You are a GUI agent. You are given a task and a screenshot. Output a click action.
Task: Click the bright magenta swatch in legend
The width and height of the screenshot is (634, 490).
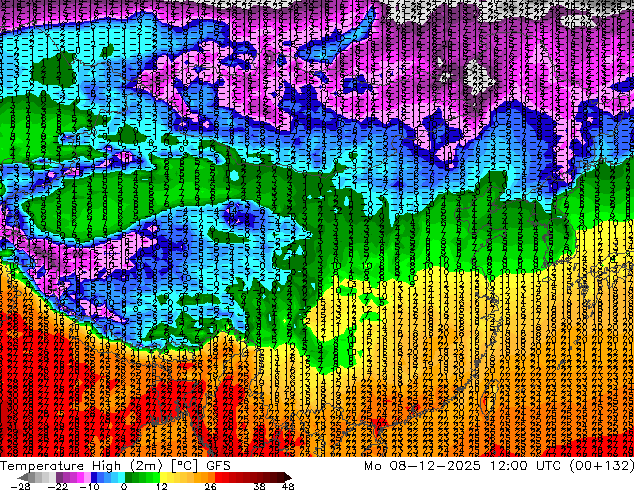tap(80, 477)
